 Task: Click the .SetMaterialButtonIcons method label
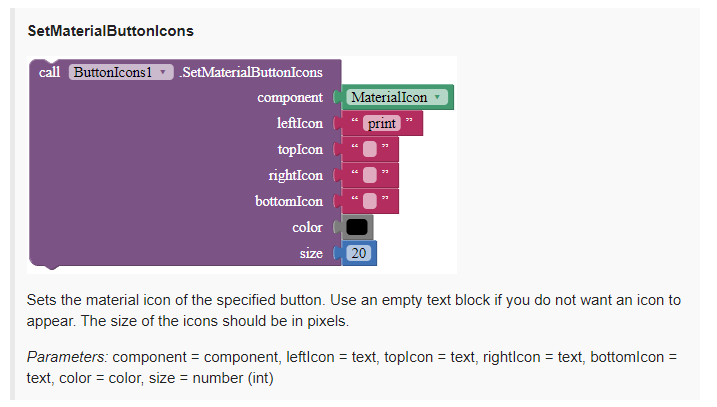[x=251, y=72]
